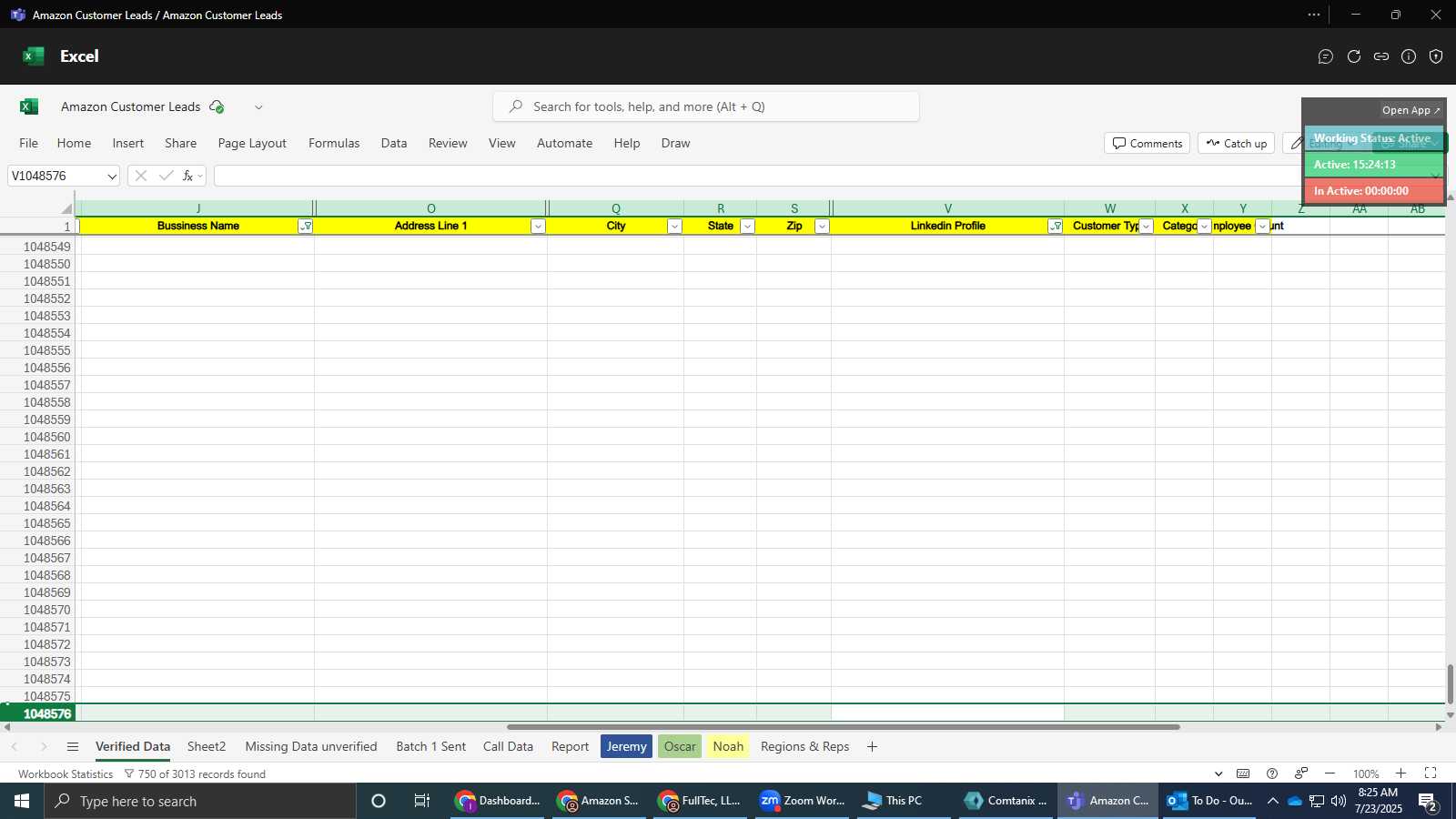Open the Help tab

[x=627, y=143]
